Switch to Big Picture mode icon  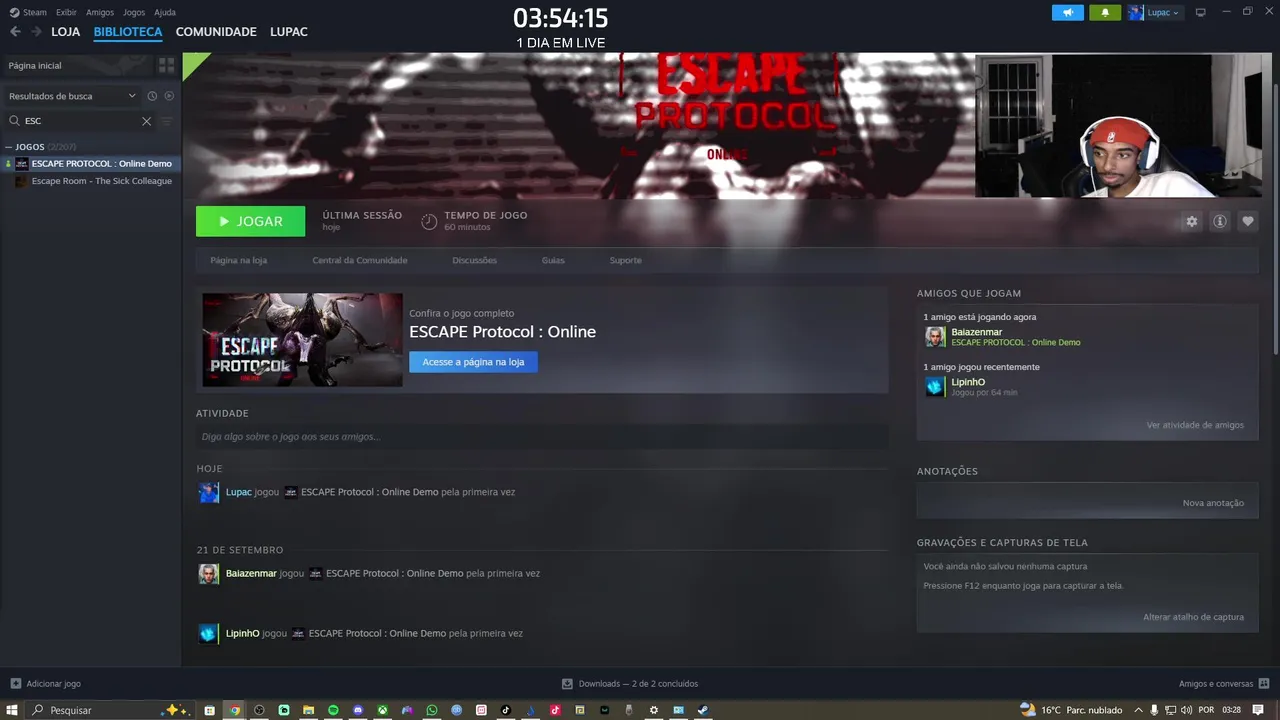tap(1201, 12)
